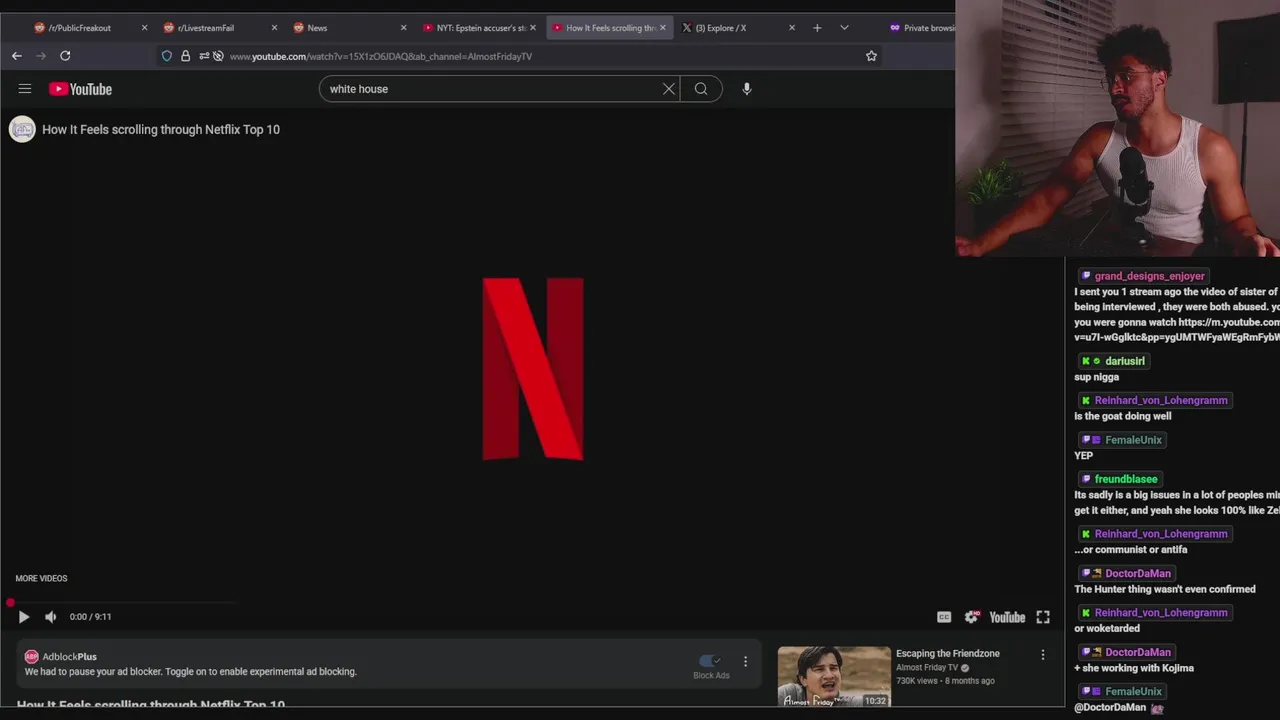Toggle closed captions in the player
This screenshot has width=1280, height=720.
pos(943,617)
